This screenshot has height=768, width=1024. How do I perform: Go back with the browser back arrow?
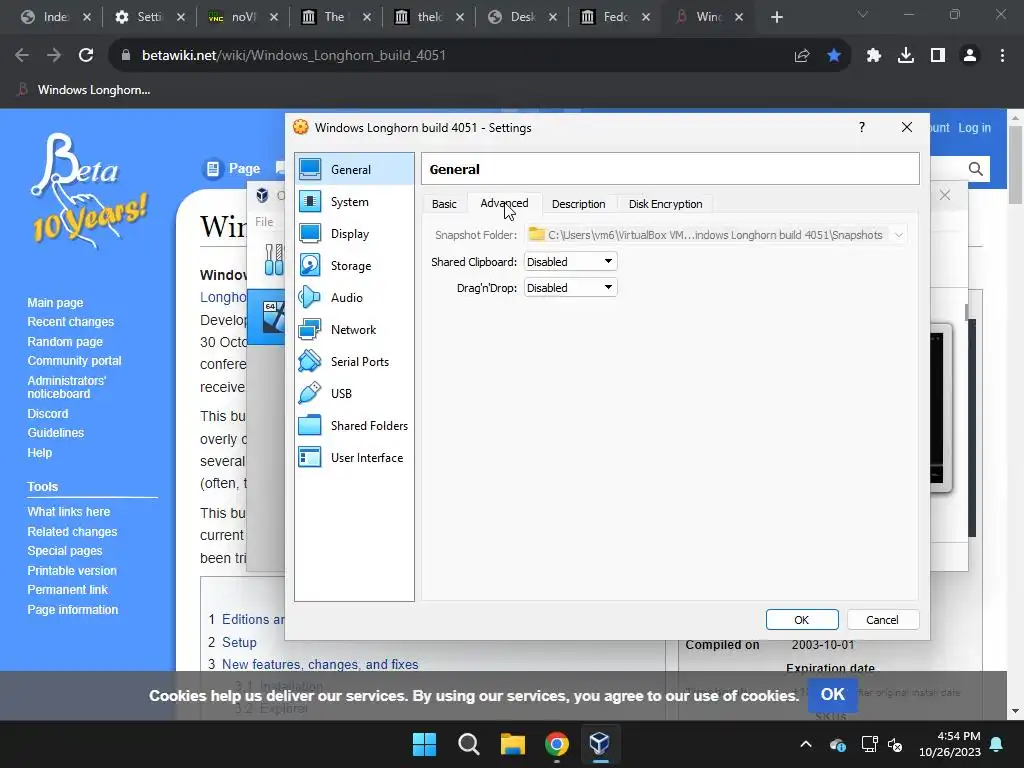click(x=22, y=56)
